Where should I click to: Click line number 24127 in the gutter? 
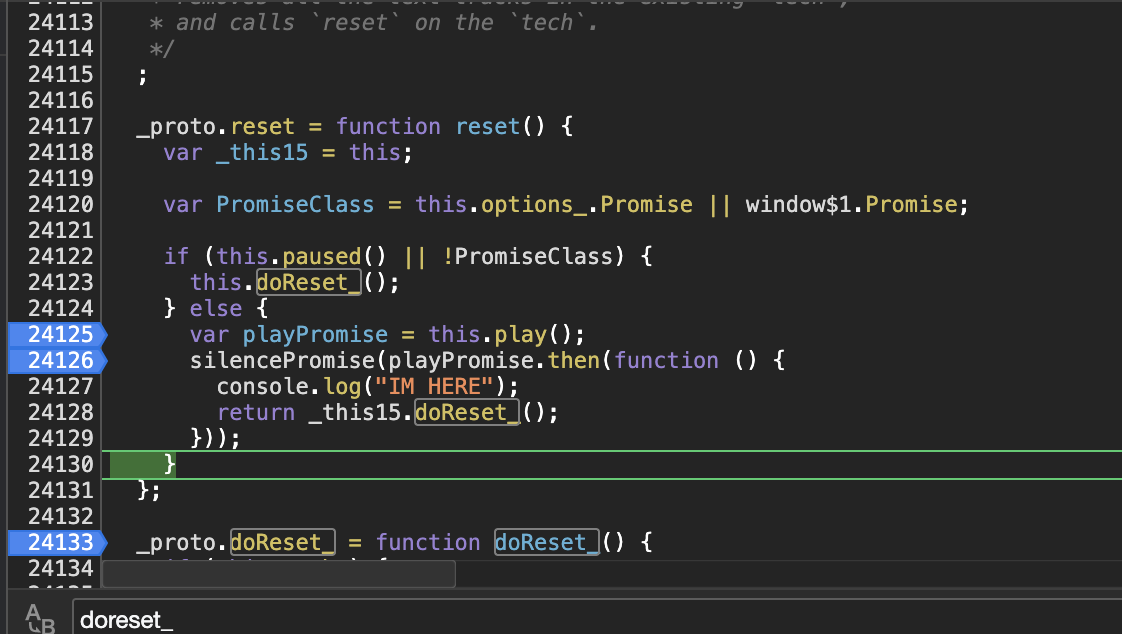pos(61,386)
